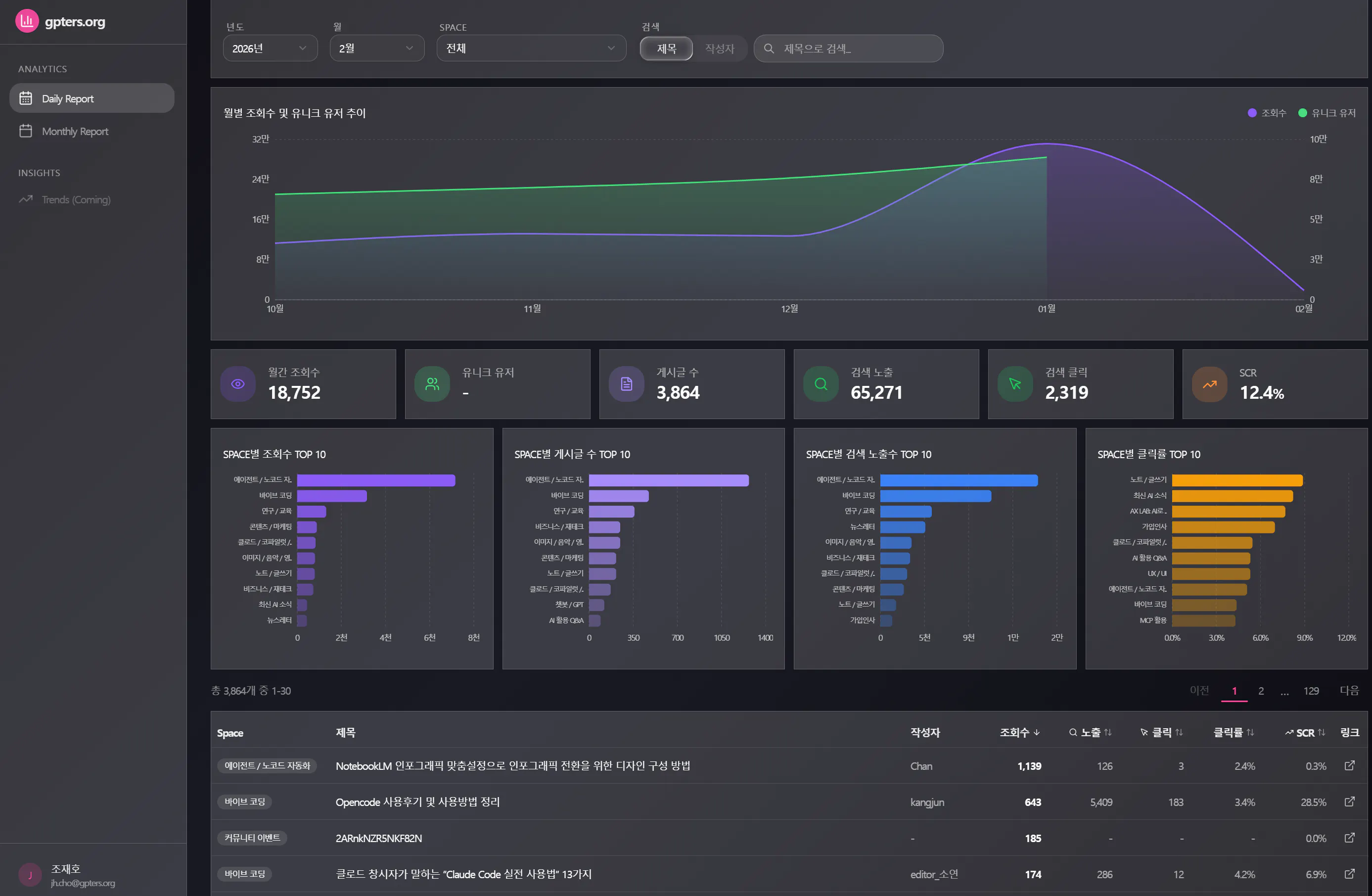1372x896 pixels.
Task: Click the Monthly Report calendar icon
Action: pyautogui.click(x=26, y=131)
